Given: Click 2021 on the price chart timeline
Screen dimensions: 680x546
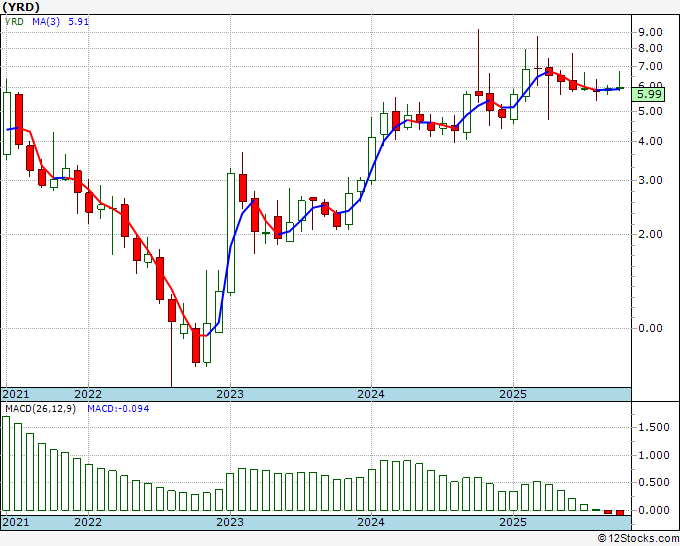Looking at the screenshot, I should coord(16,394).
